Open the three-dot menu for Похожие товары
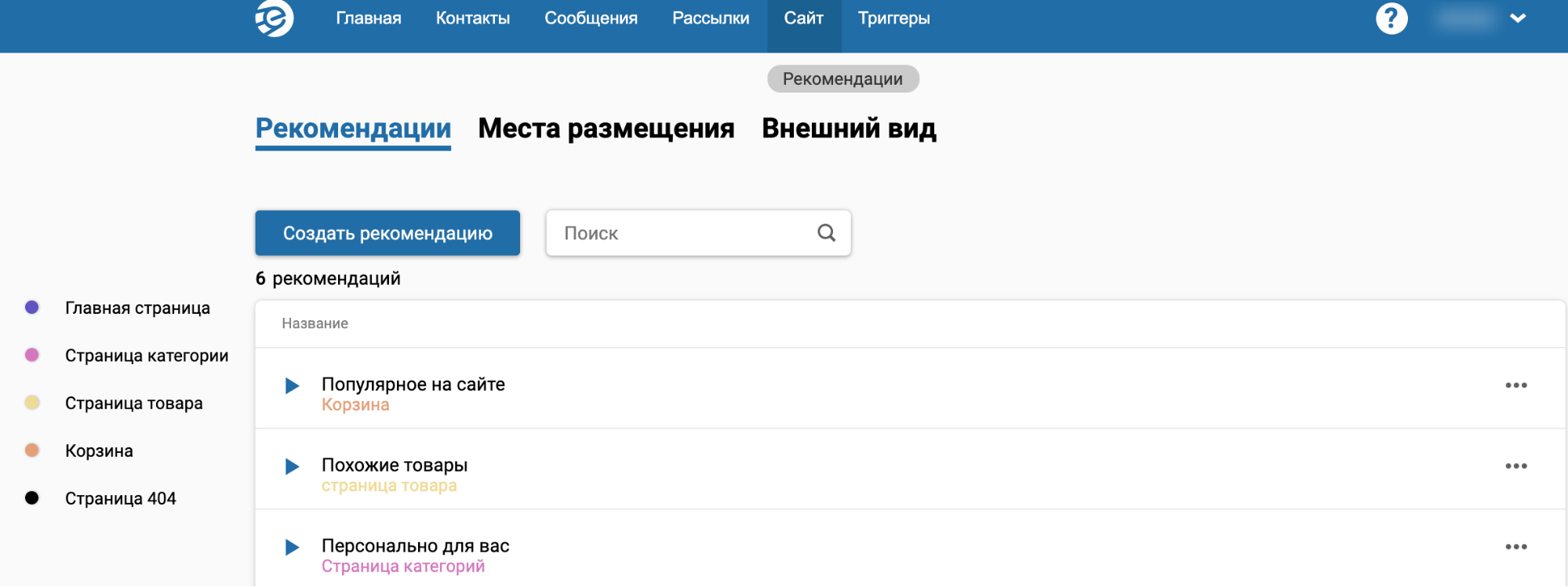This screenshot has width=1568, height=587. 1516,466
